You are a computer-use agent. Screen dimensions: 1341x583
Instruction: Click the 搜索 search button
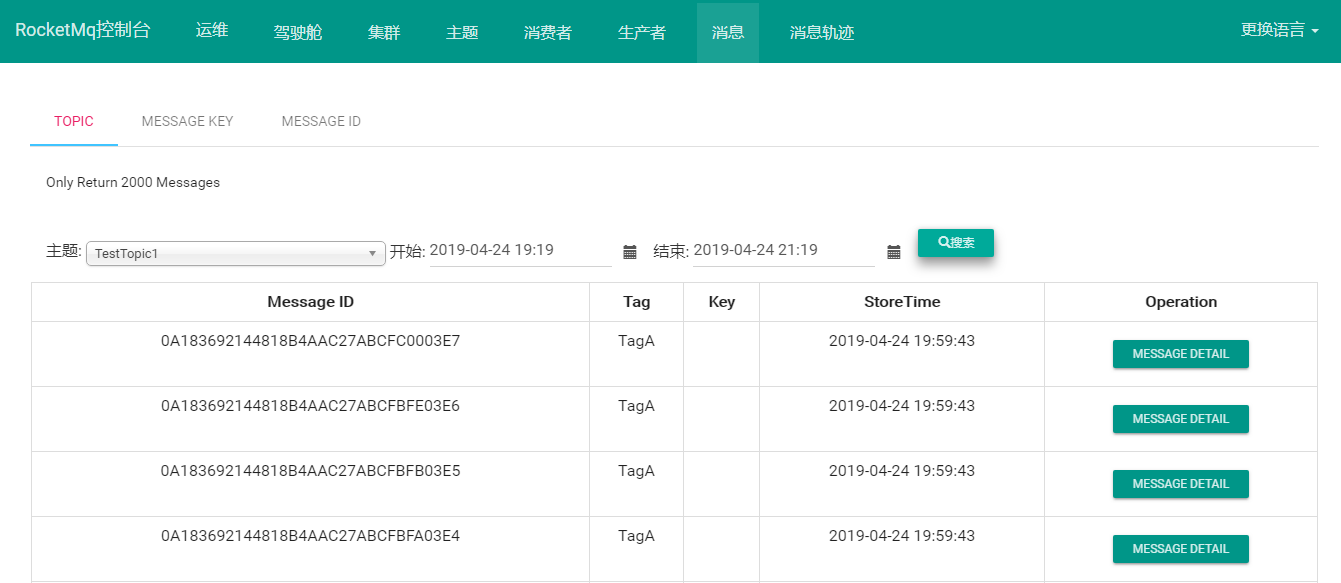955,242
